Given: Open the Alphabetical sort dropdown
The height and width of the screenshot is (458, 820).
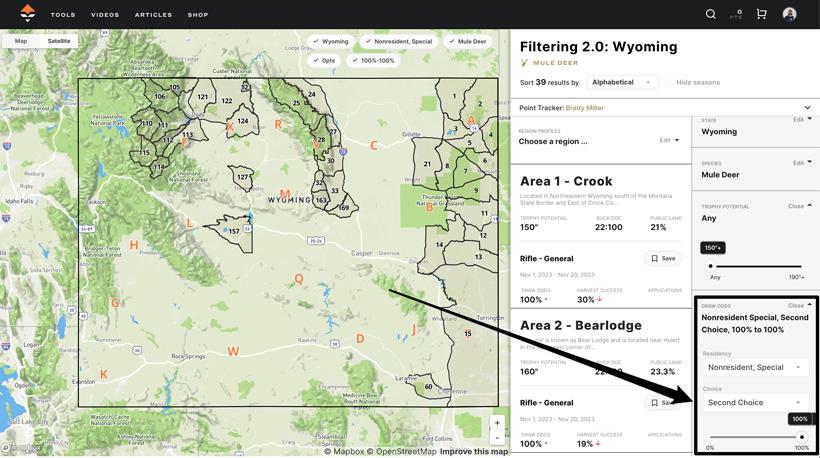Looking at the screenshot, I should click(621, 83).
